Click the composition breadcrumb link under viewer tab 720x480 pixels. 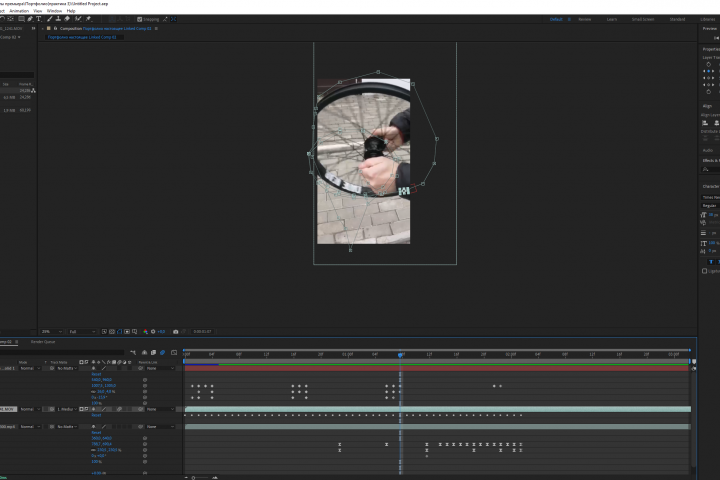(x=82, y=37)
